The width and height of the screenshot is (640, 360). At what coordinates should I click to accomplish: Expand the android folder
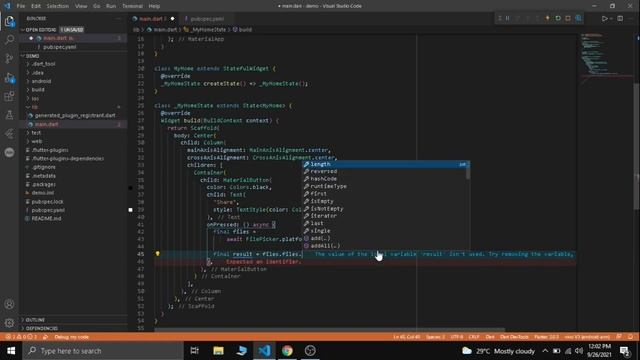pyautogui.click(x=41, y=81)
